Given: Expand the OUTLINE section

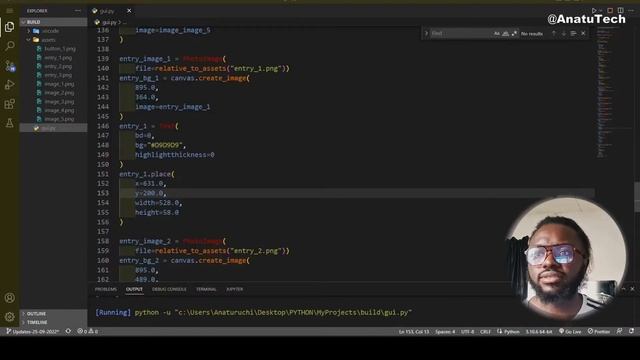Looking at the screenshot, I should (x=53, y=313).
